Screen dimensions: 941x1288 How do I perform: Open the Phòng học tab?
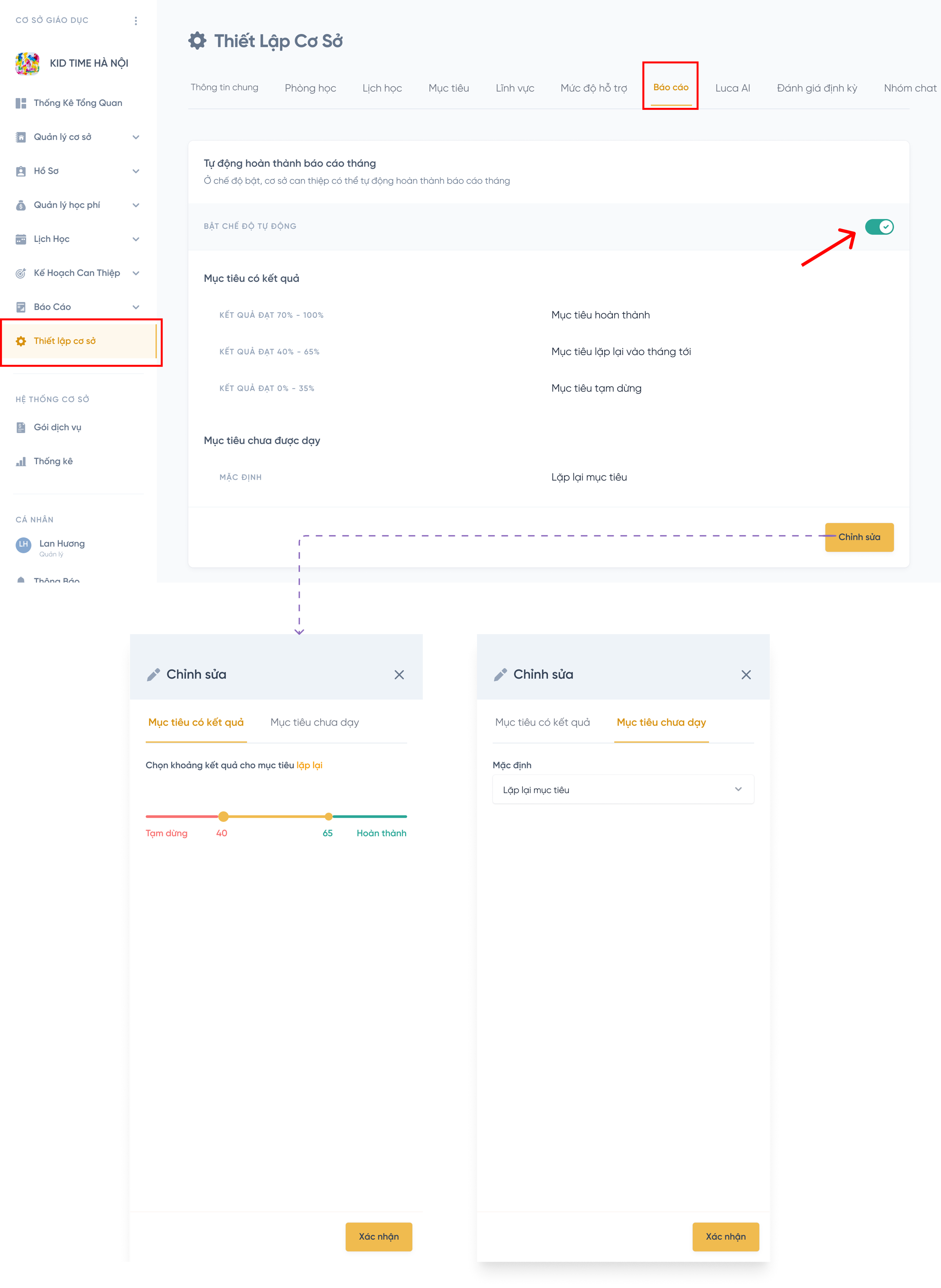point(310,88)
